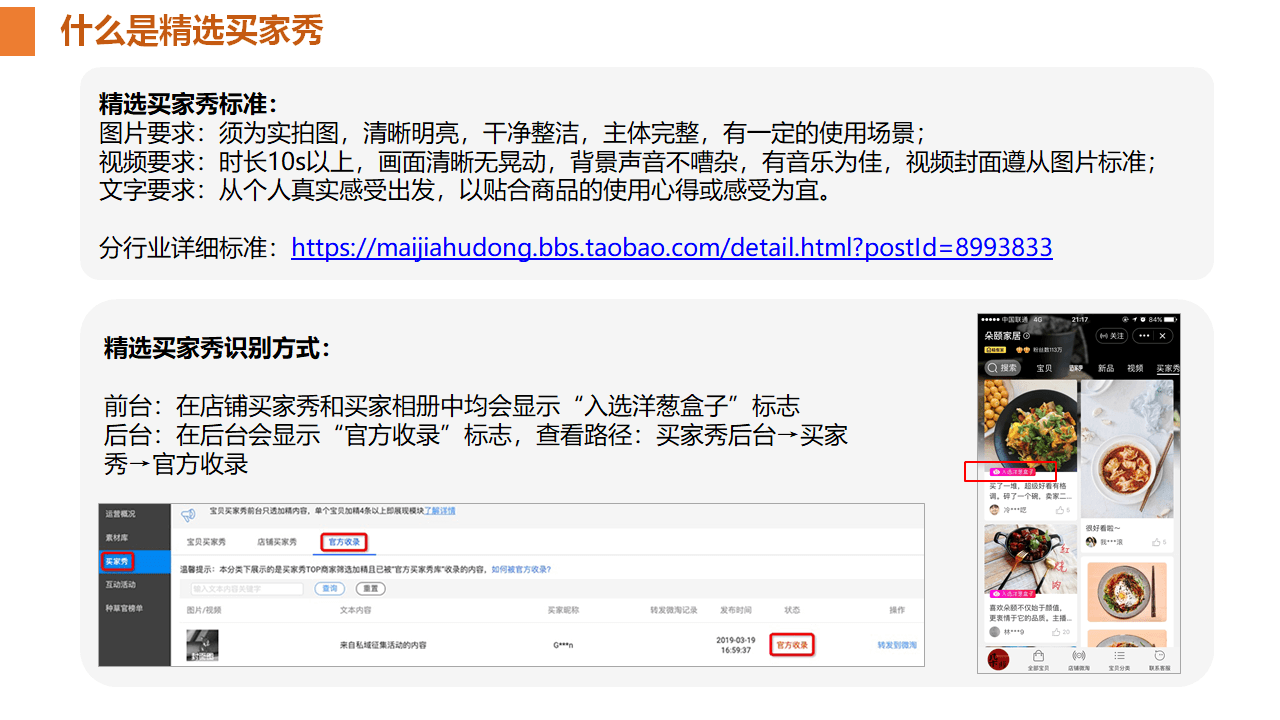The width and height of the screenshot is (1280, 720).
Task: Switch to the 宝贝买家秀 tab
Action: [x=206, y=542]
